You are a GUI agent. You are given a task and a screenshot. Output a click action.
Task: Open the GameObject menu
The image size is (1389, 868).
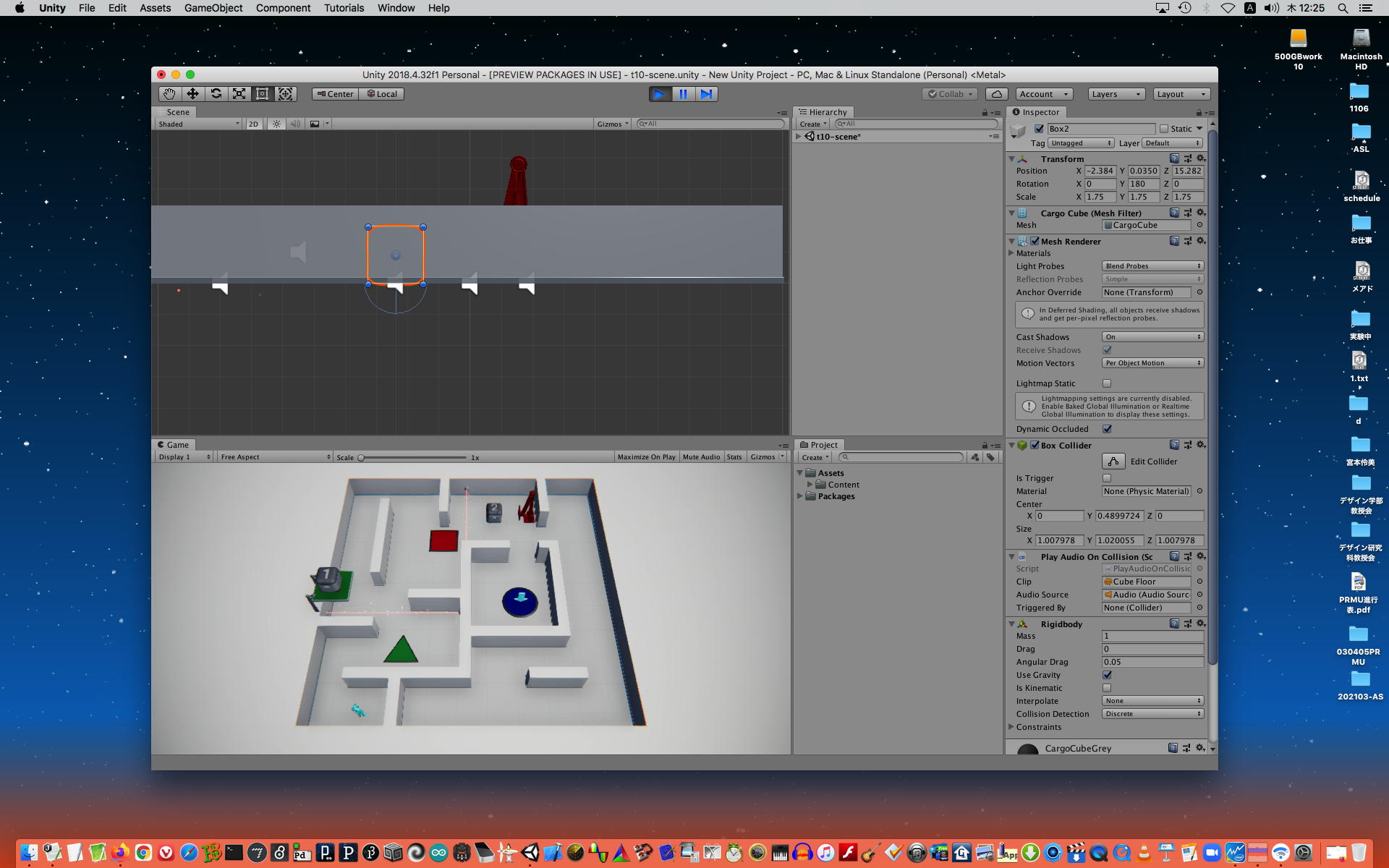coord(213,8)
